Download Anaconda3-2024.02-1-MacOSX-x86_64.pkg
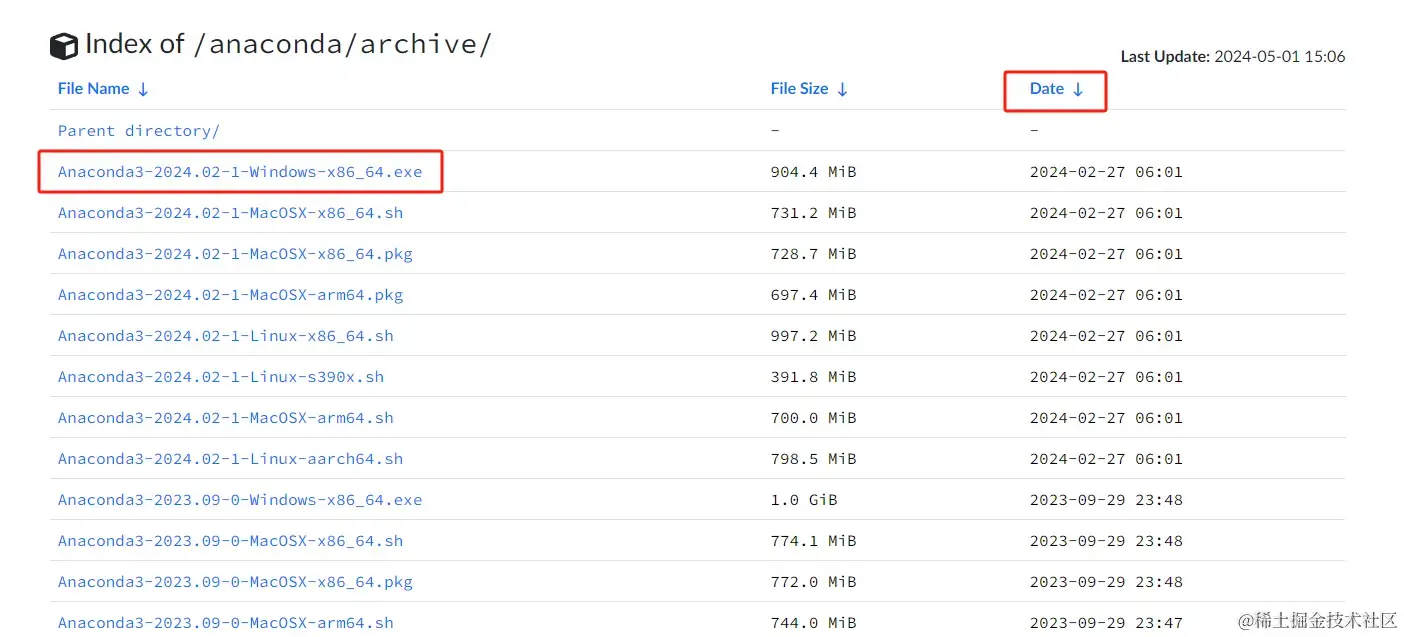The width and height of the screenshot is (1404, 637). coord(235,253)
